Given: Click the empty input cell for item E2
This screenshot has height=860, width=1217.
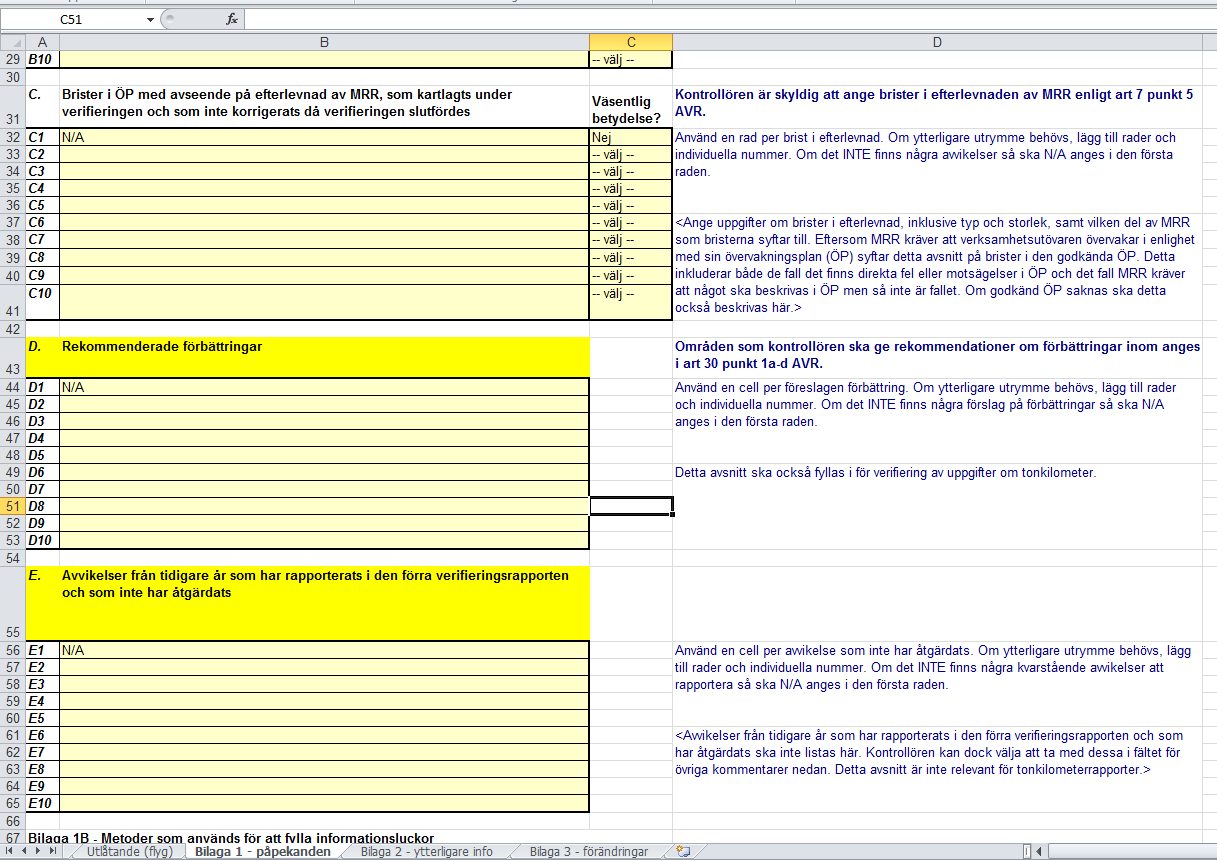Looking at the screenshot, I should (325, 667).
